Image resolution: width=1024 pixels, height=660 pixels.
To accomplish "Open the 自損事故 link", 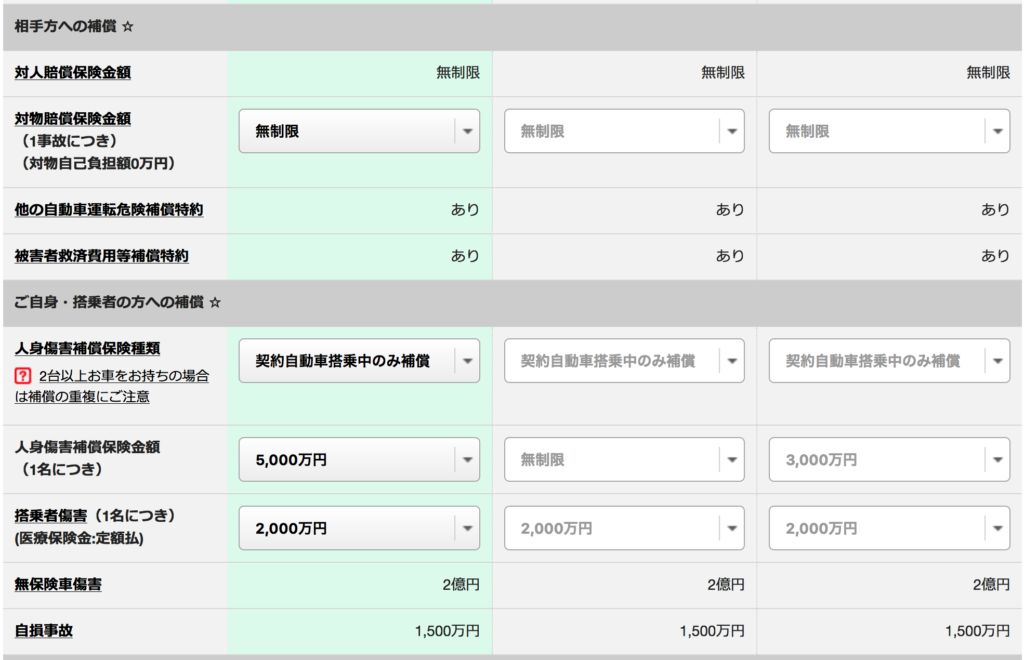I will click(43, 631).
